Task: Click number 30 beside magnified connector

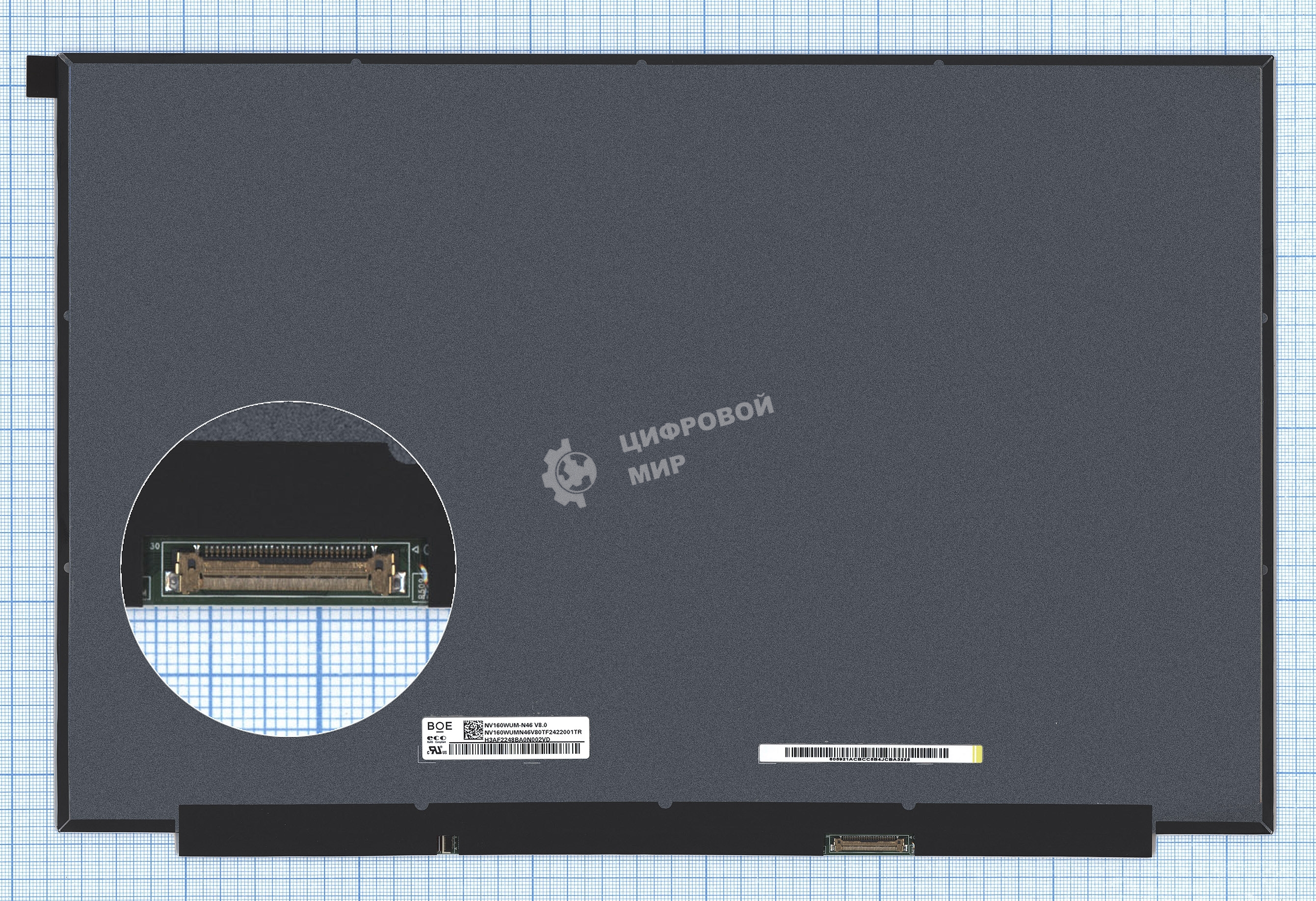Action: (154, 547)
